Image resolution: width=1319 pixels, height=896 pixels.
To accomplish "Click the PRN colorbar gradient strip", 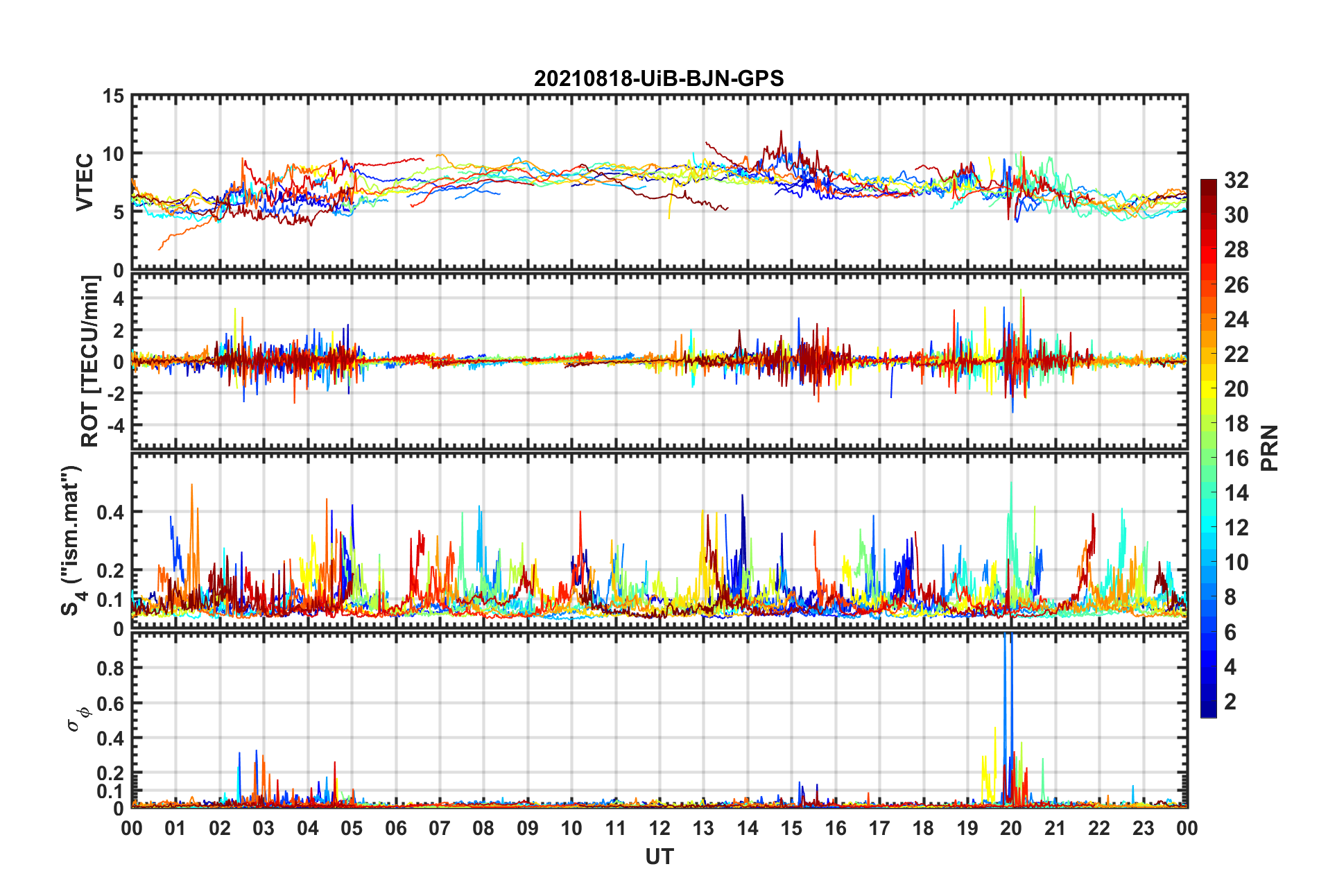I will (1209, 448).
